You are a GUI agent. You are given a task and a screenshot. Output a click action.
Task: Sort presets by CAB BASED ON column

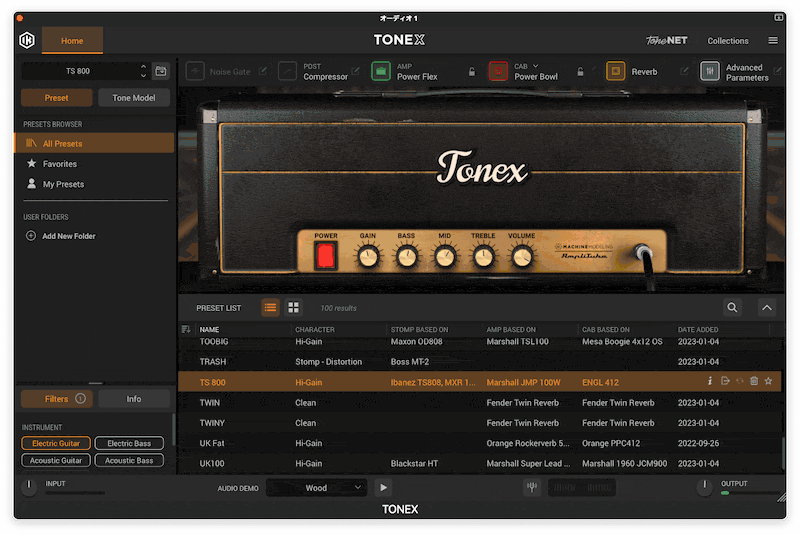click(x=606, y=329)
